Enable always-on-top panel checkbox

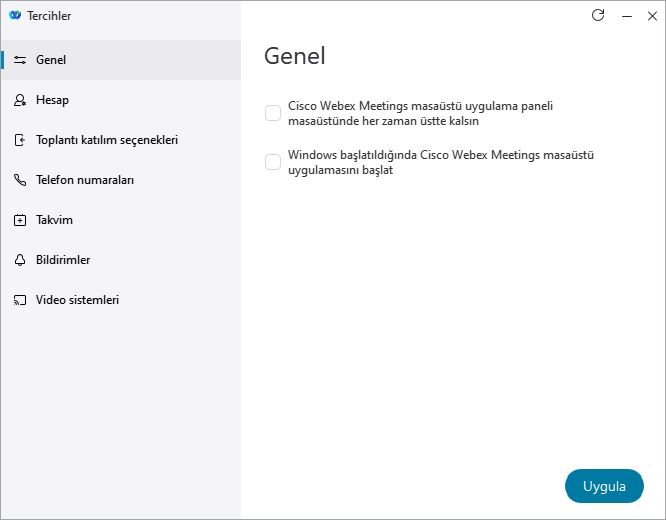[273, 113]
